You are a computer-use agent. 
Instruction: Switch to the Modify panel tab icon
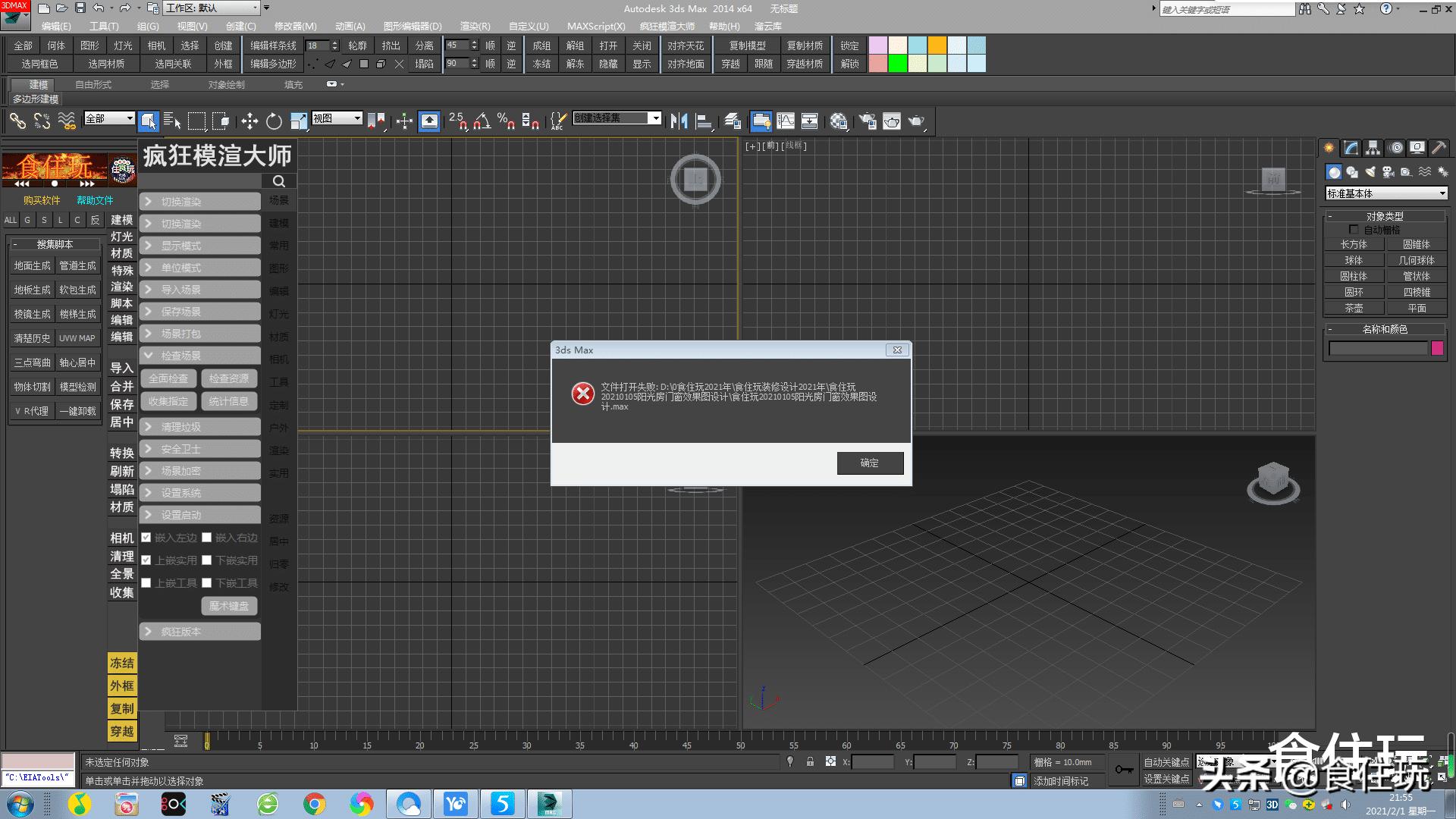click(1351, 148)
